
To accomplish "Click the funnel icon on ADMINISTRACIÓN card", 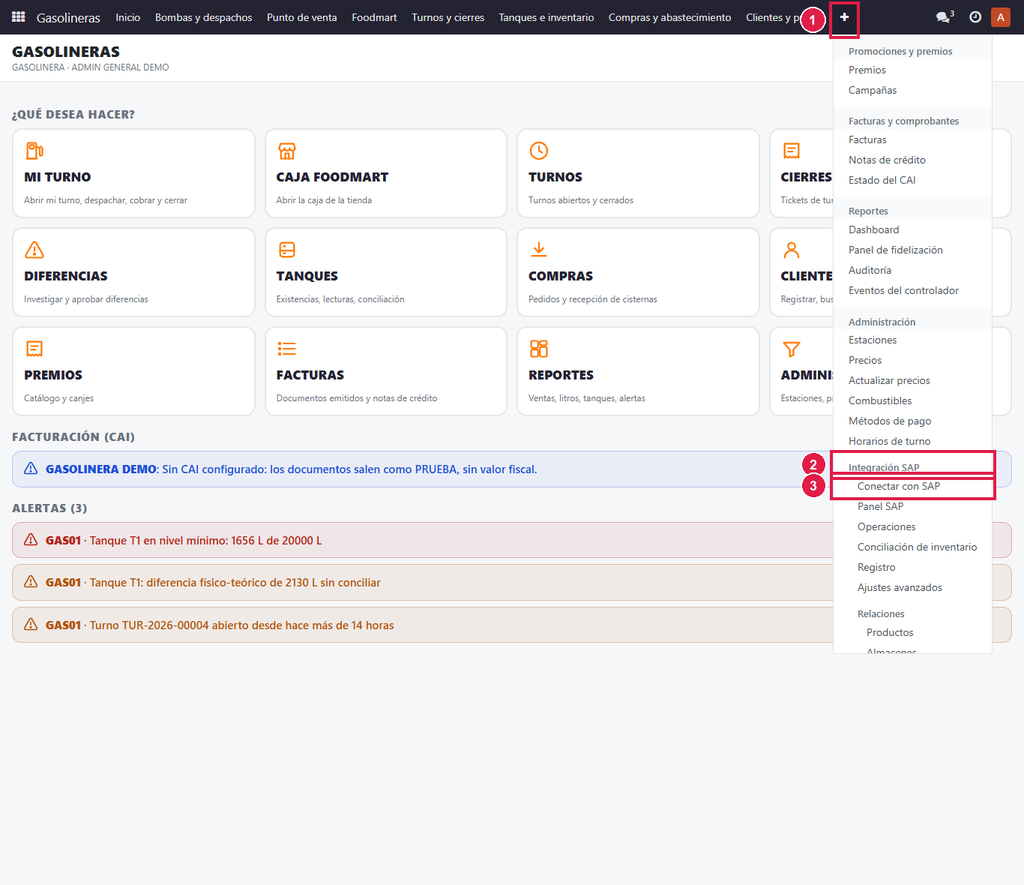I will click(x=791, y=349).
